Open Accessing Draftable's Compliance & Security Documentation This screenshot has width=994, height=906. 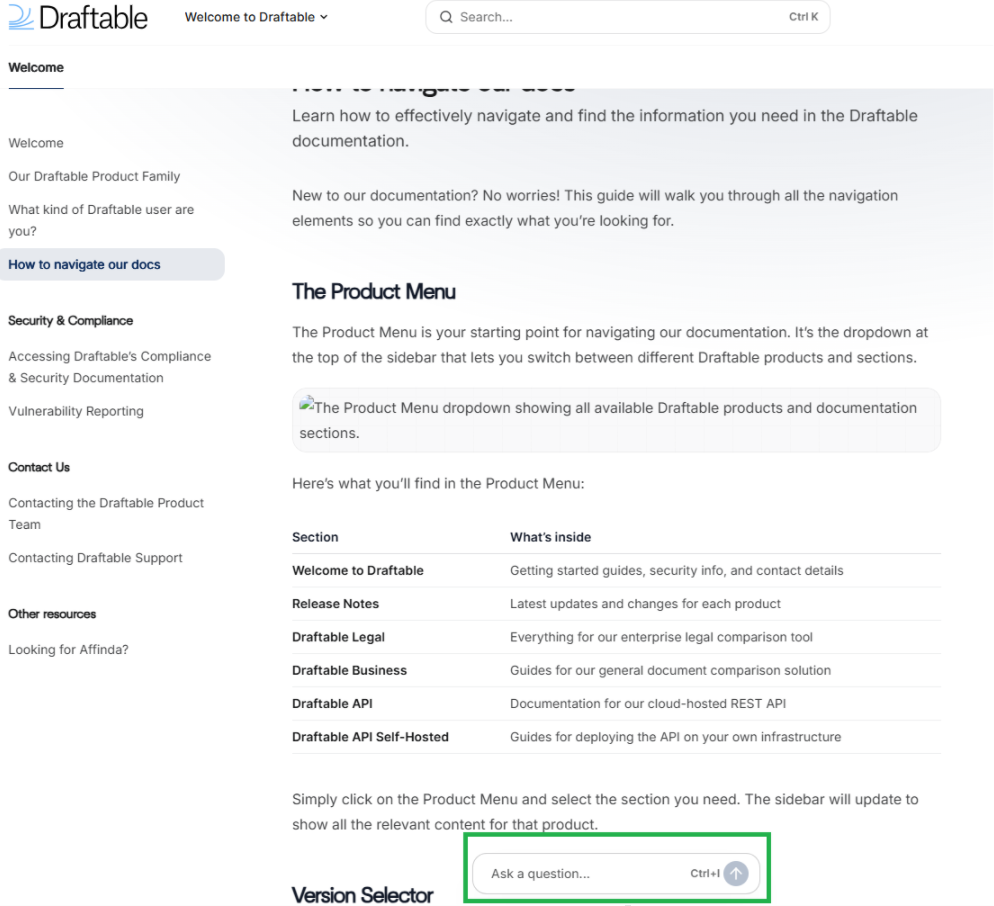click(x=110, y=366)
